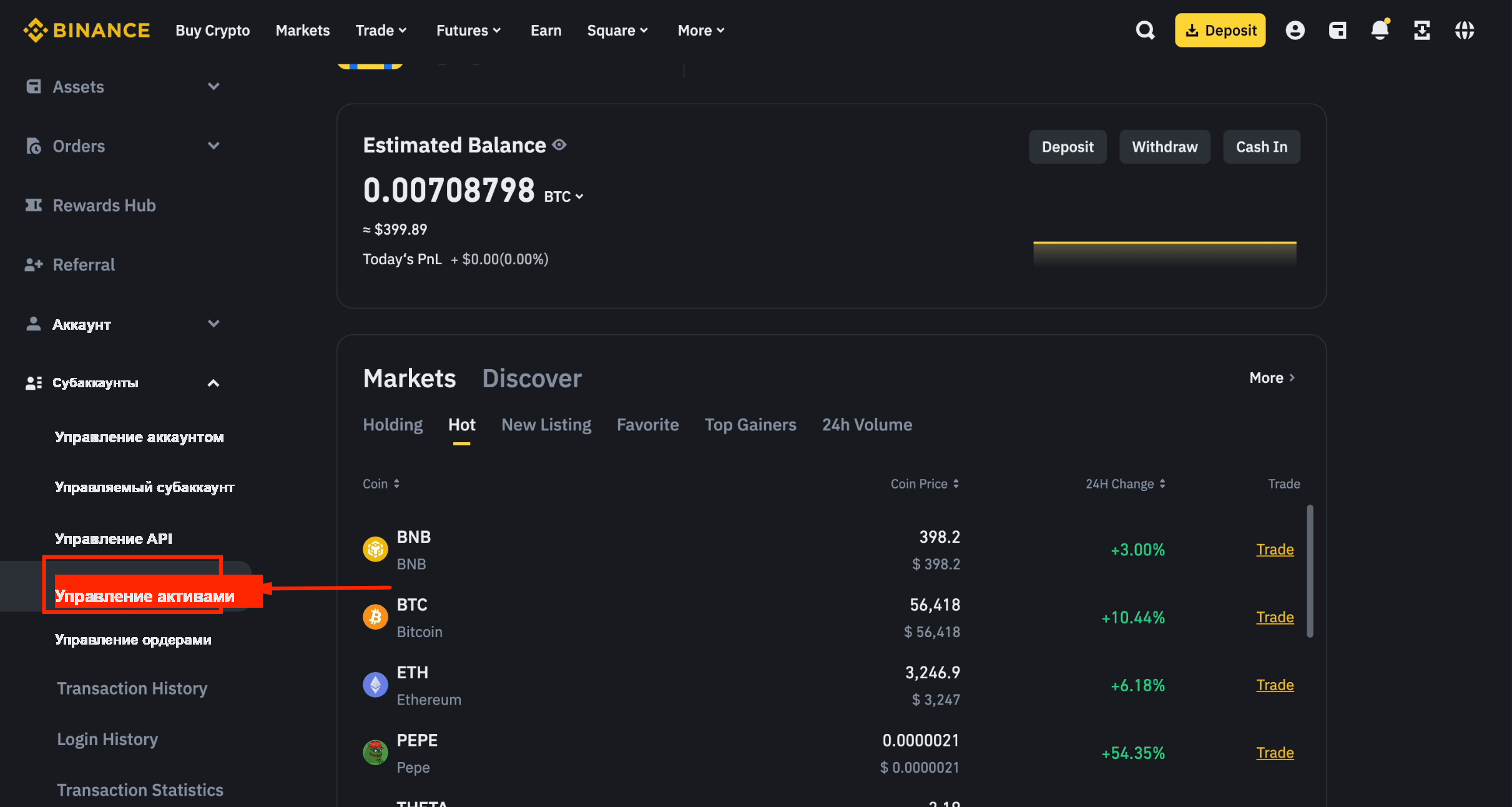Click the Субаккаунты group icon
The height and width of the screenshot is (807, 1512).
pyautogui.click(x=34, y=383)
